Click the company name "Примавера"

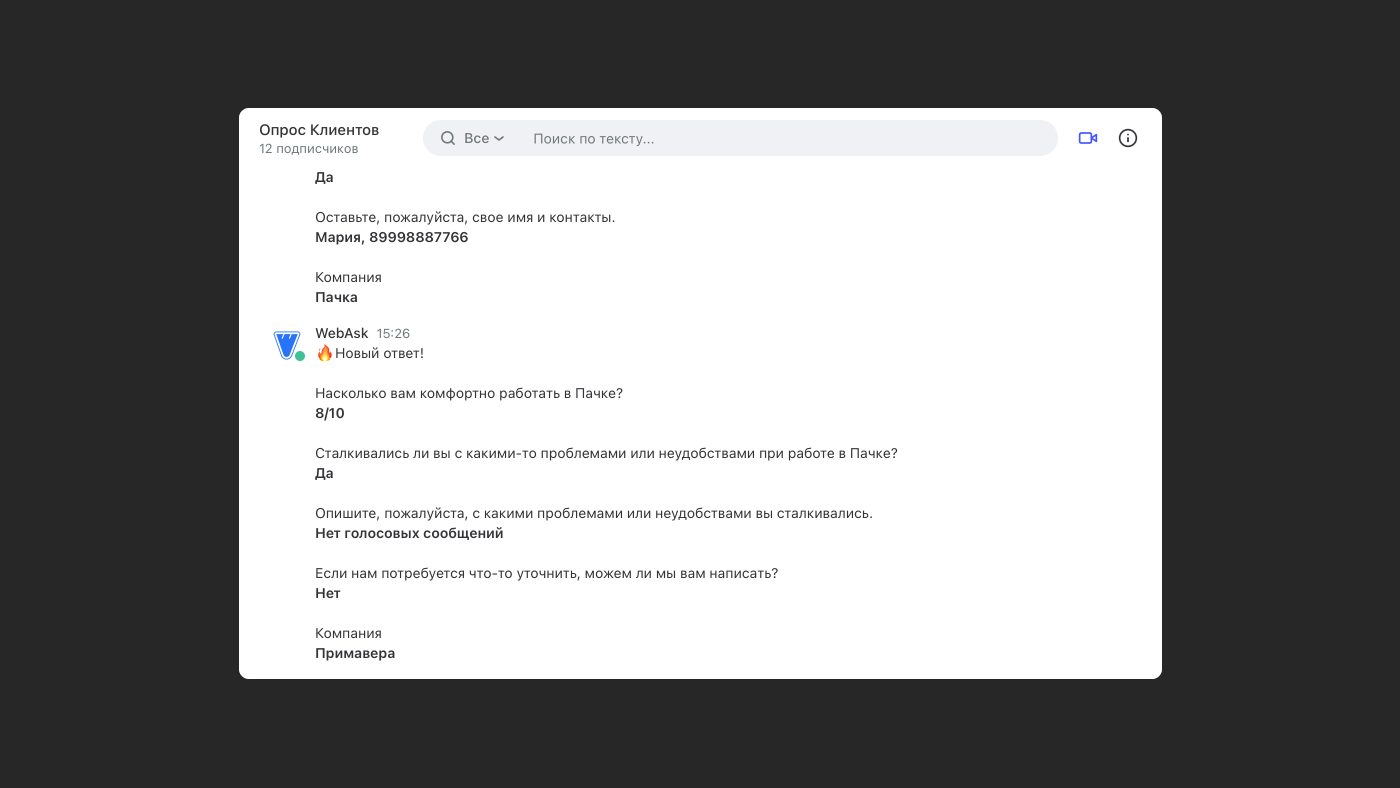[355, 653]
